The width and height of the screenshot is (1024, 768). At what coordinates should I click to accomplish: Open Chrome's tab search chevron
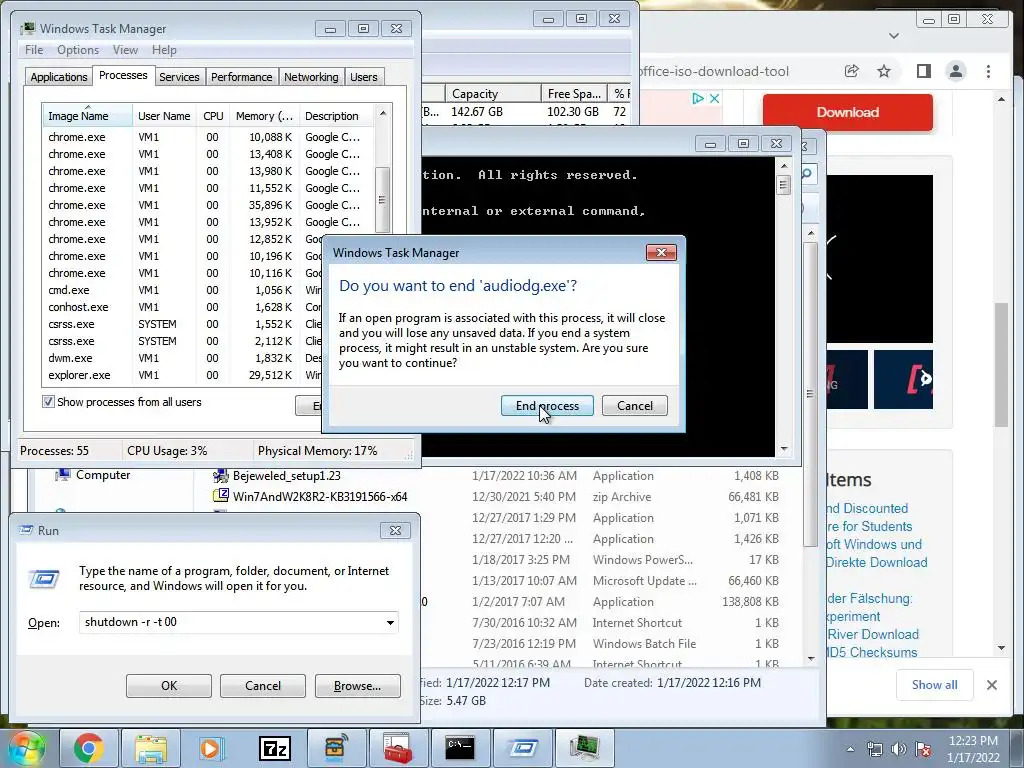tap(894, 36)
